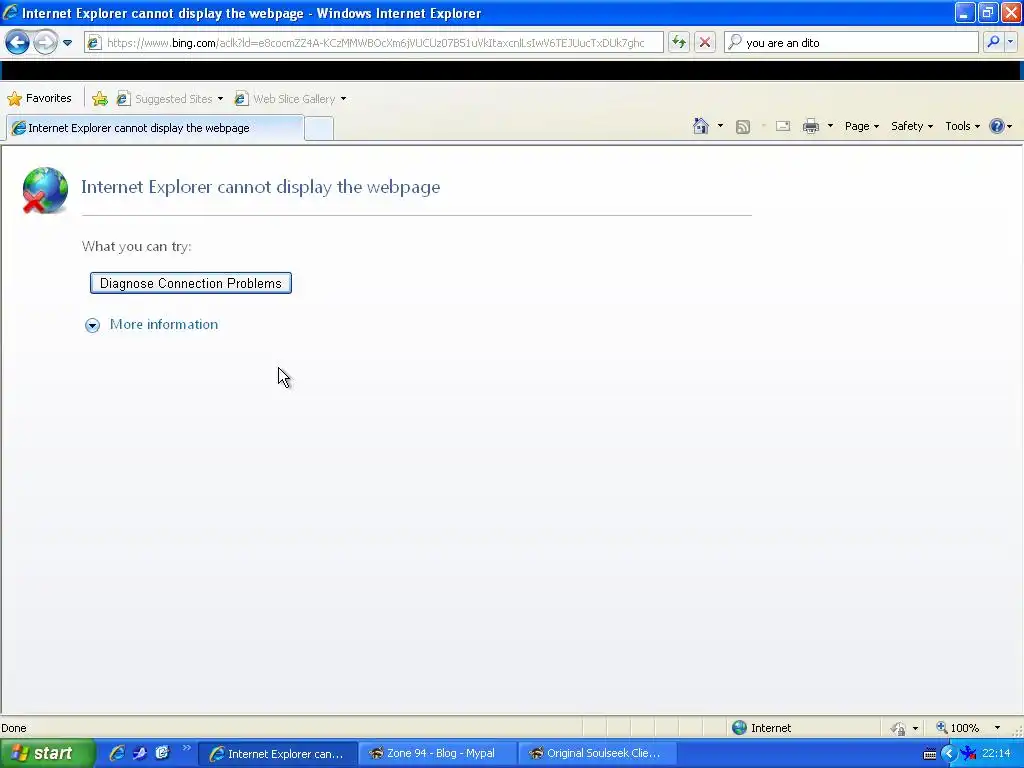Viewport: 1024px width, 768px height.
Task: Click the clock showing 22:14
Action: click(x=997, y=754)
